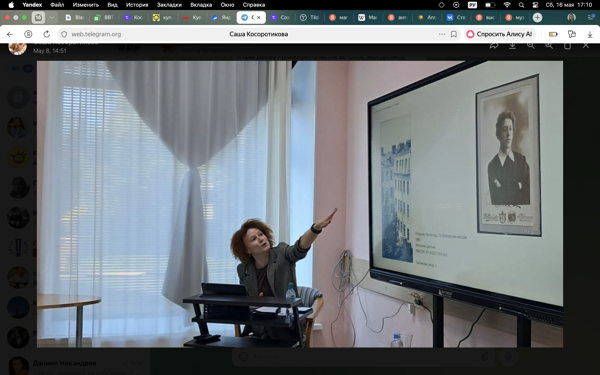Open the Закладки menu
The width and height of the screenshot is (600, 375).
click(x=169, y=5)
